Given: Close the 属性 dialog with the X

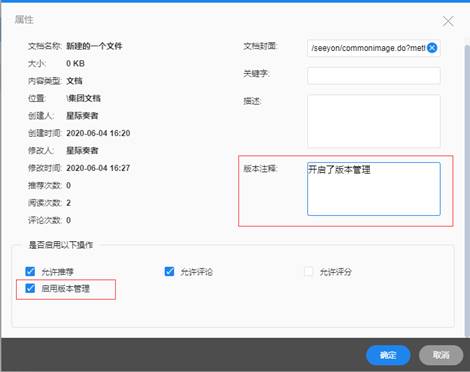Looking at the screenshot, I should (448, 21).
